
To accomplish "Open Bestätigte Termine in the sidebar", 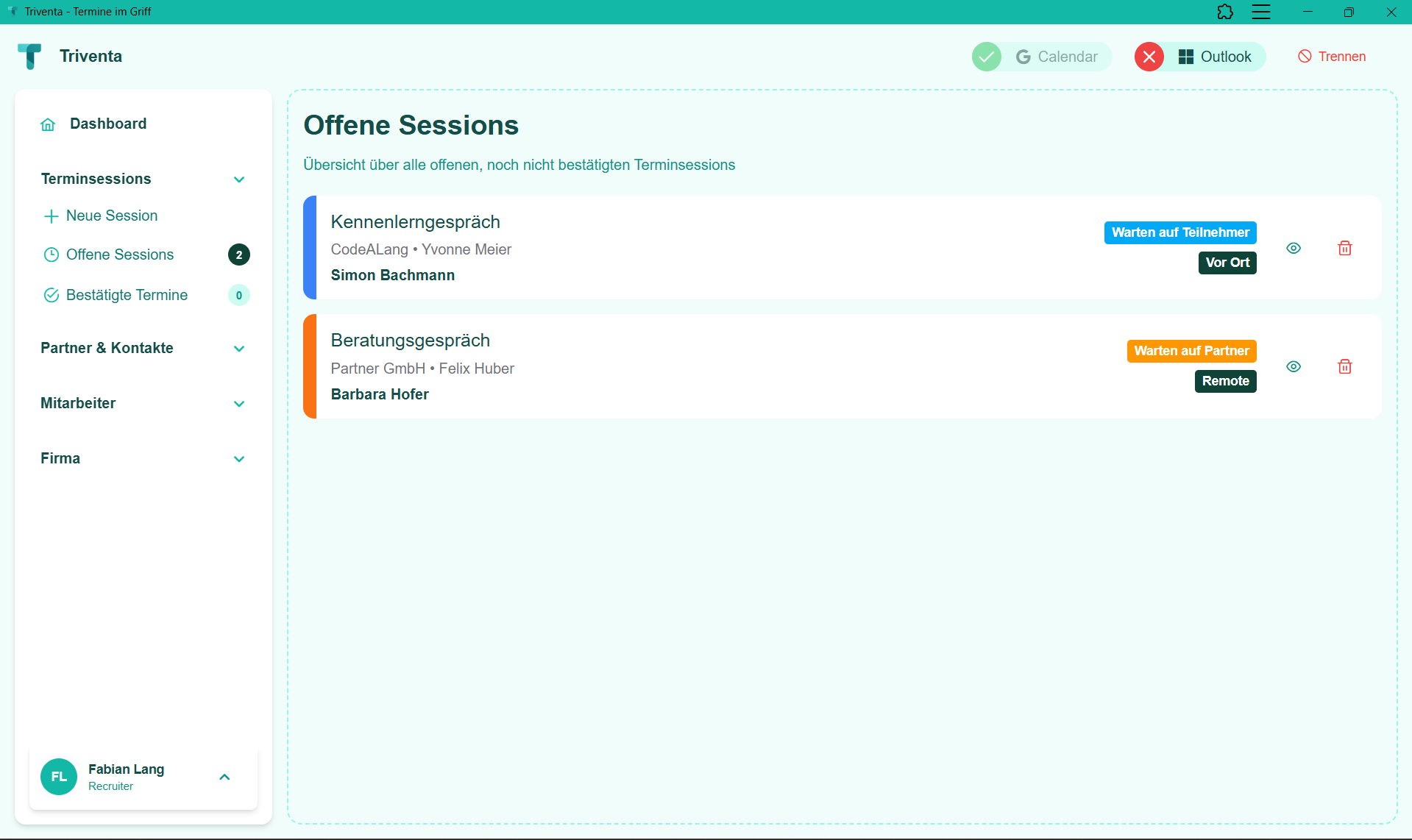I will 127,295.
